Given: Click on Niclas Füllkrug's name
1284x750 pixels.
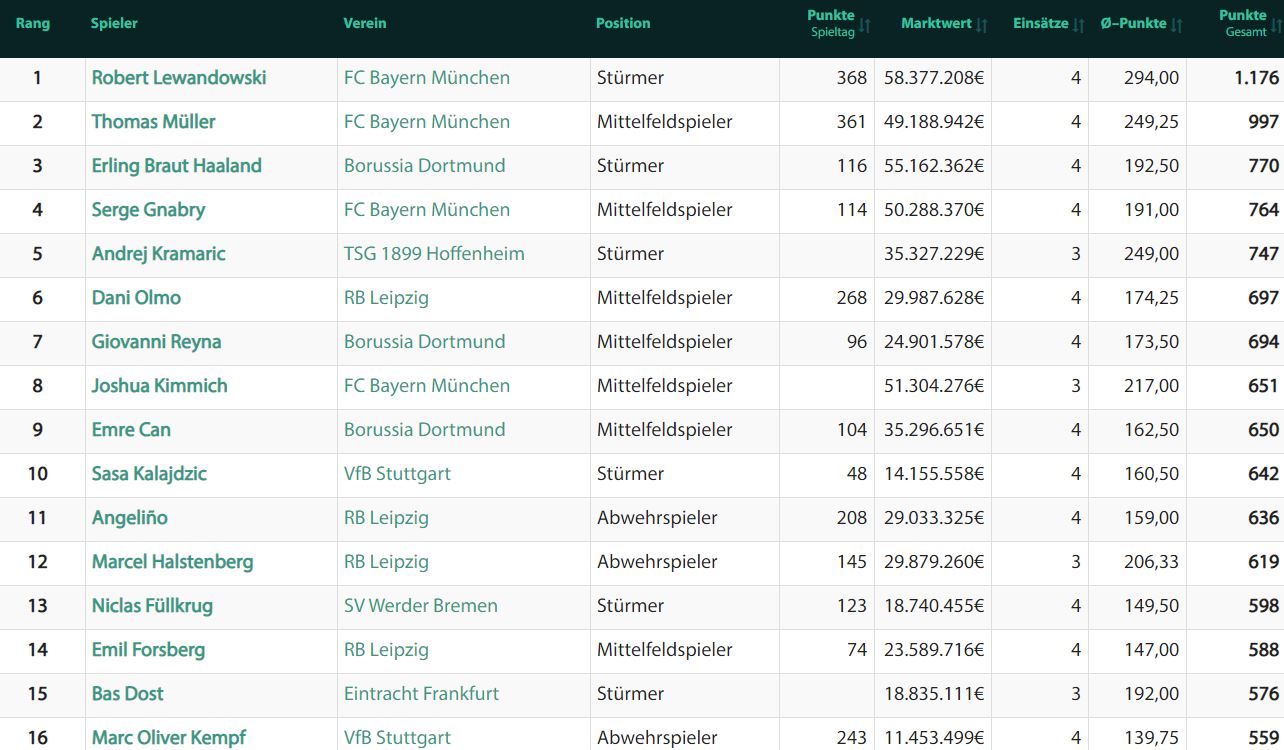Looking at the screenshot, I should pos(152,606).
